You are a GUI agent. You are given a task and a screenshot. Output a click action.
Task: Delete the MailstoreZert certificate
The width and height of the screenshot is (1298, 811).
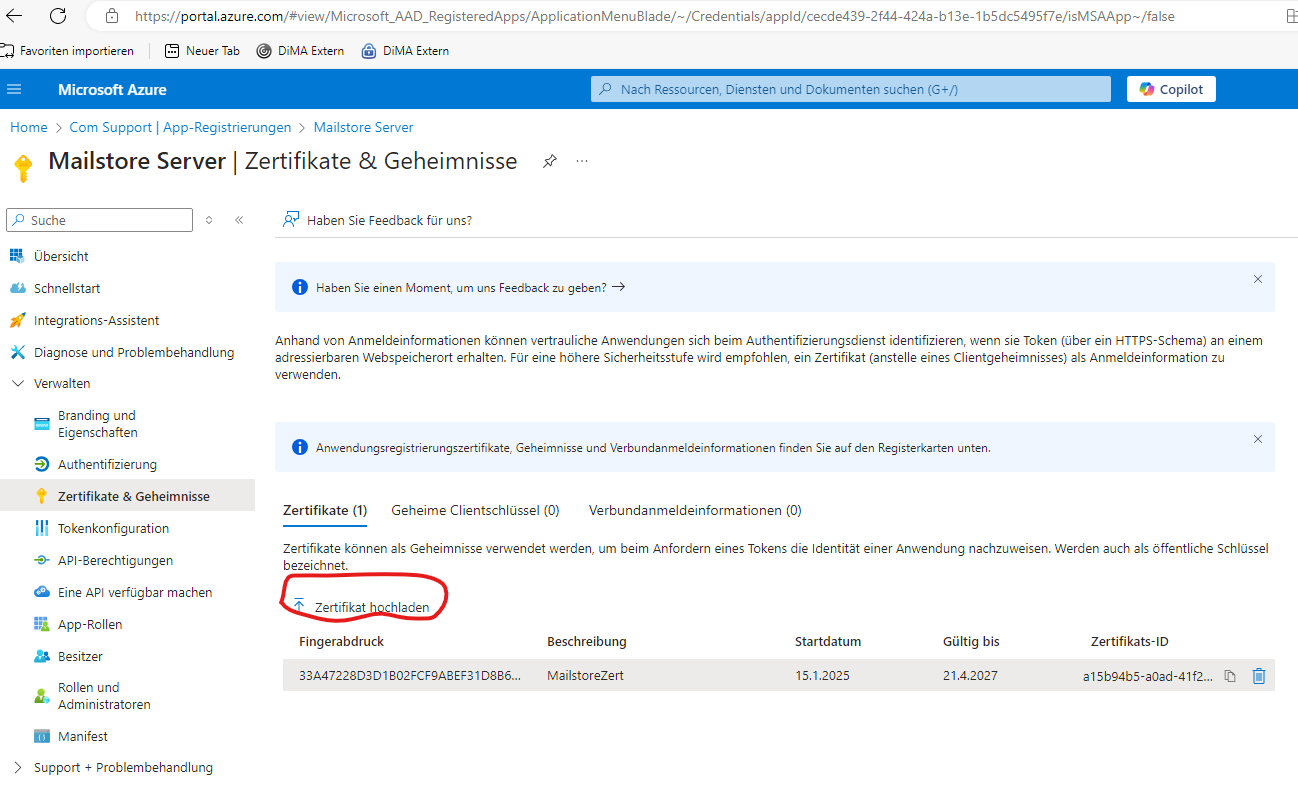pos(1259,676)
